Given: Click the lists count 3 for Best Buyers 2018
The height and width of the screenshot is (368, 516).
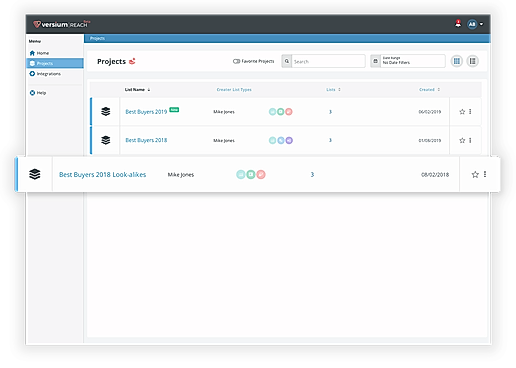Looking at the screenshot, I should click(330, 140).
